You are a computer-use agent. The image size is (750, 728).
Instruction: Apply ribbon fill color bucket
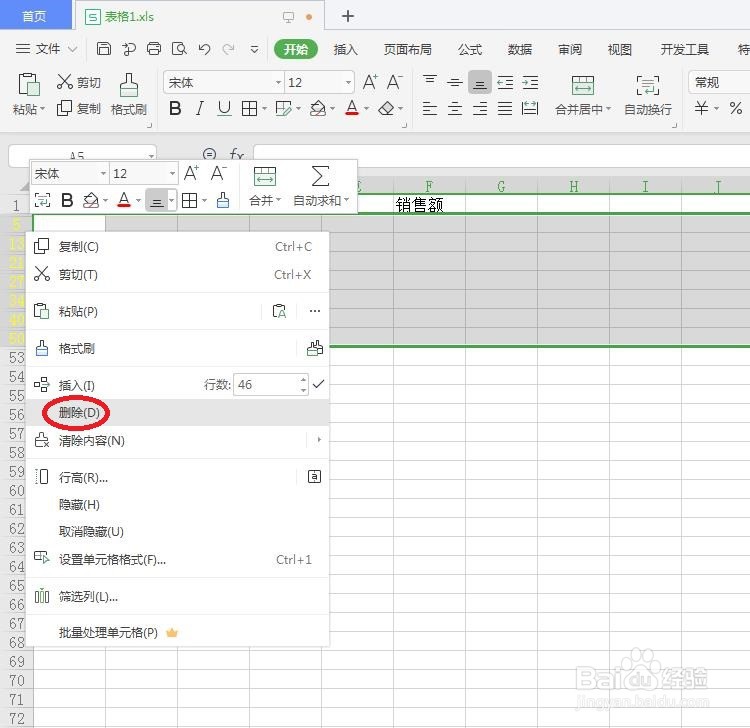pos(317,109)
